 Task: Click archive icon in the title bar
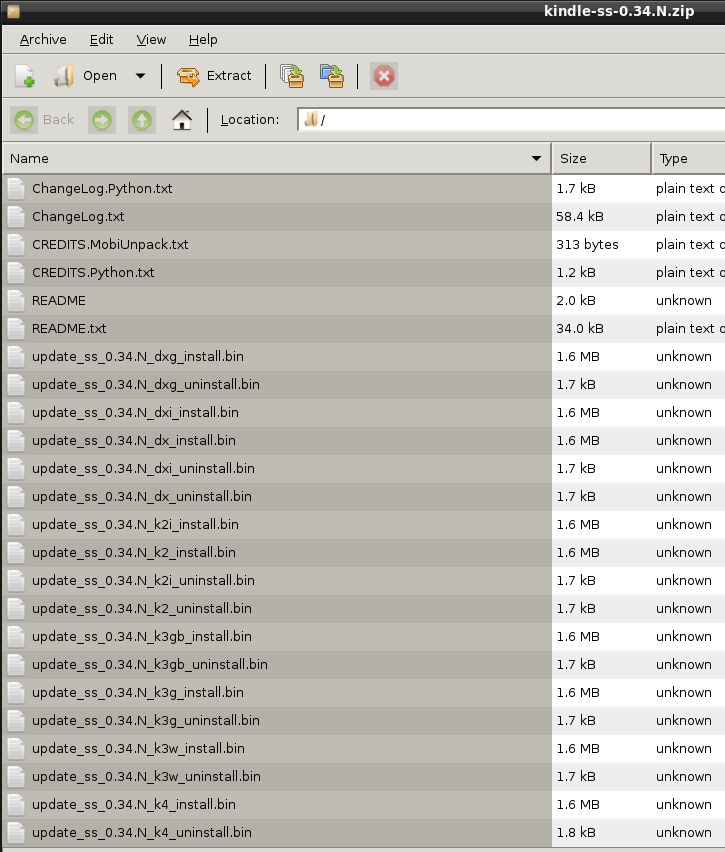13,11
